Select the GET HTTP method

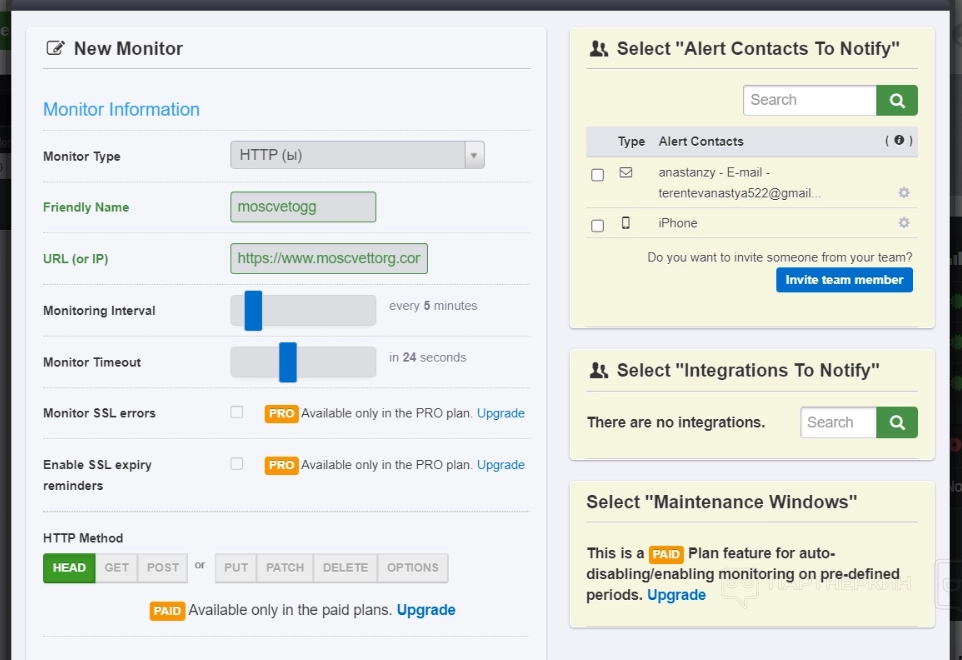pyautogui.click(x=117, y=568)
